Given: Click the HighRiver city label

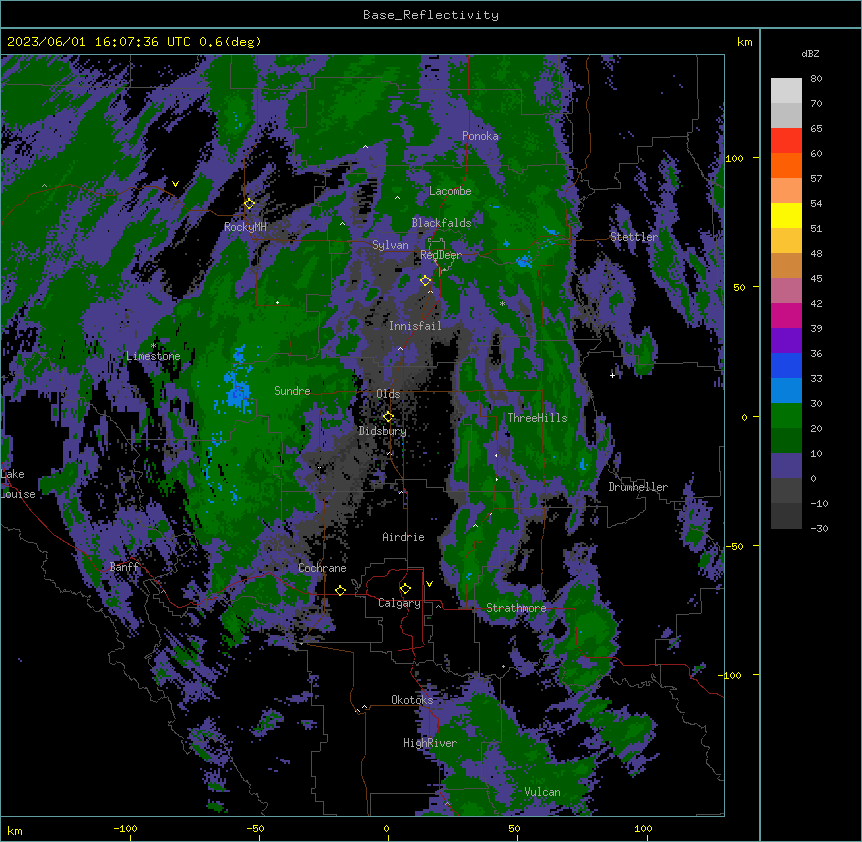Looking at the screenshot, I should point(430,743).
